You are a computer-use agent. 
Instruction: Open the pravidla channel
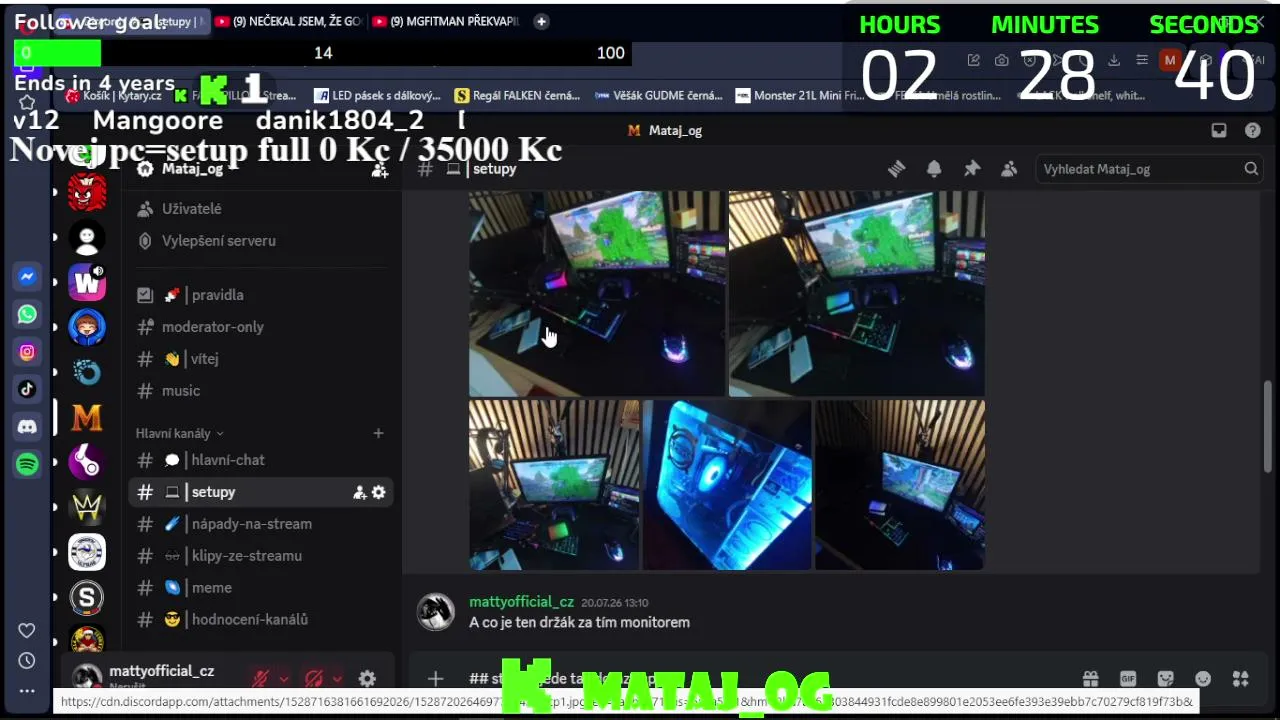tap(260, 295)
